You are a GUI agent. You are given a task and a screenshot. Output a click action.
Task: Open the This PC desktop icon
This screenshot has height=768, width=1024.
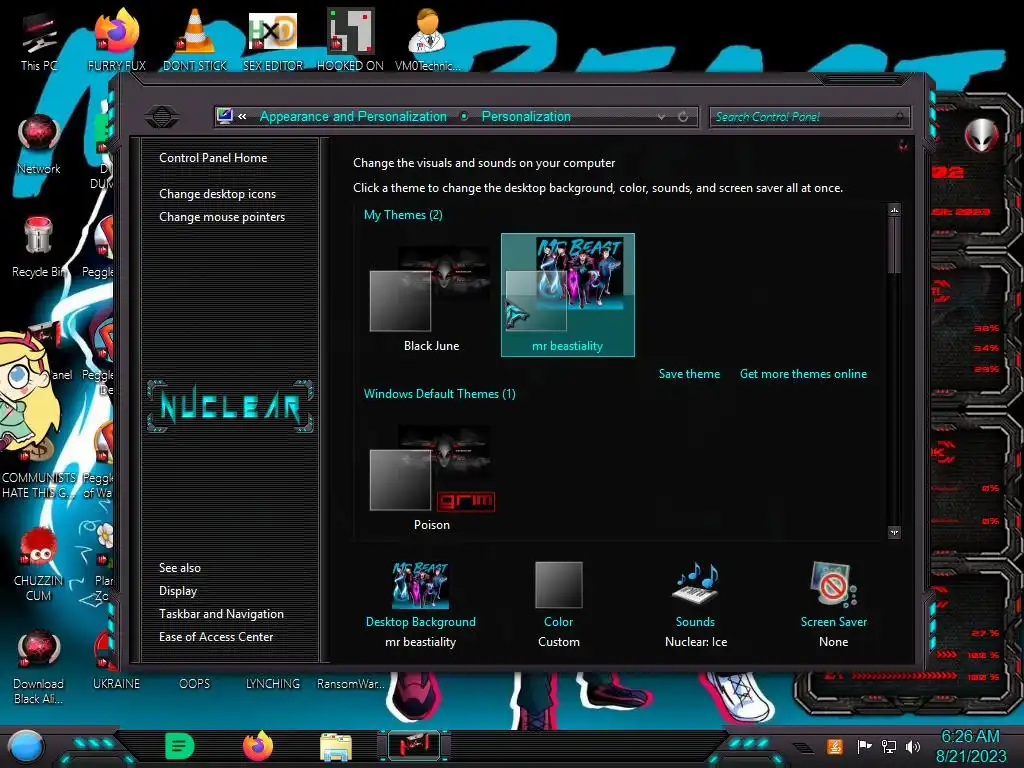click(x=39, y=39)
